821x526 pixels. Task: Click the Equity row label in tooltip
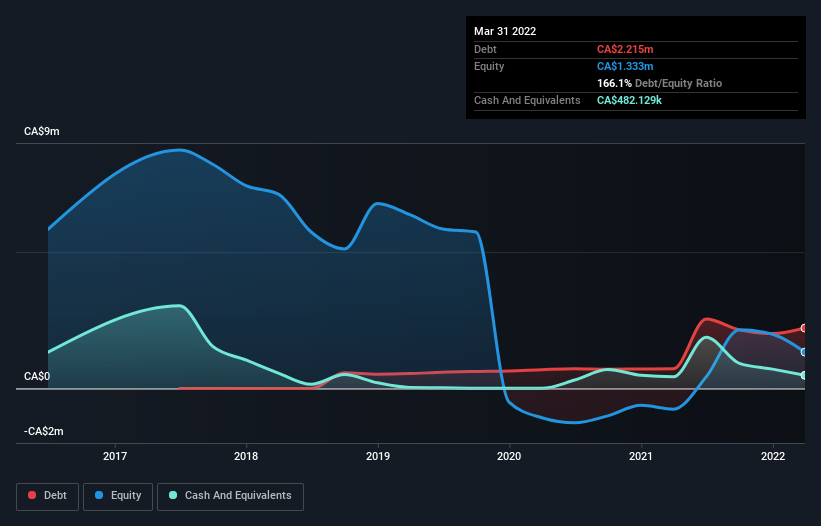click(x=489, y=66)
